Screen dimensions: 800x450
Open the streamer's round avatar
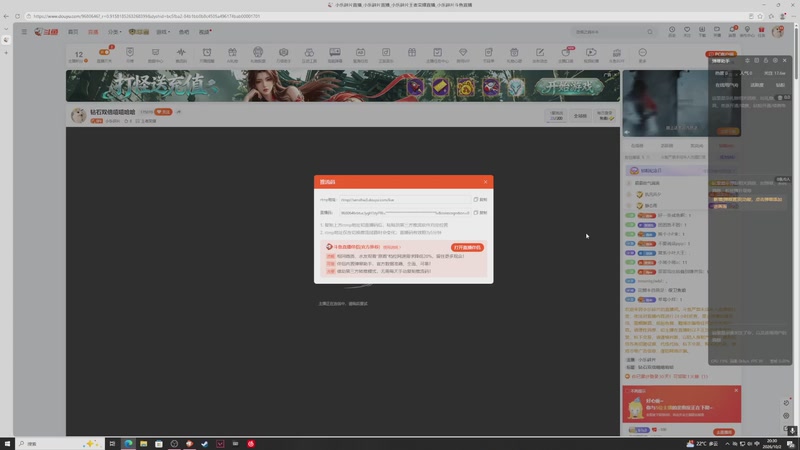(x=79, y=115)
